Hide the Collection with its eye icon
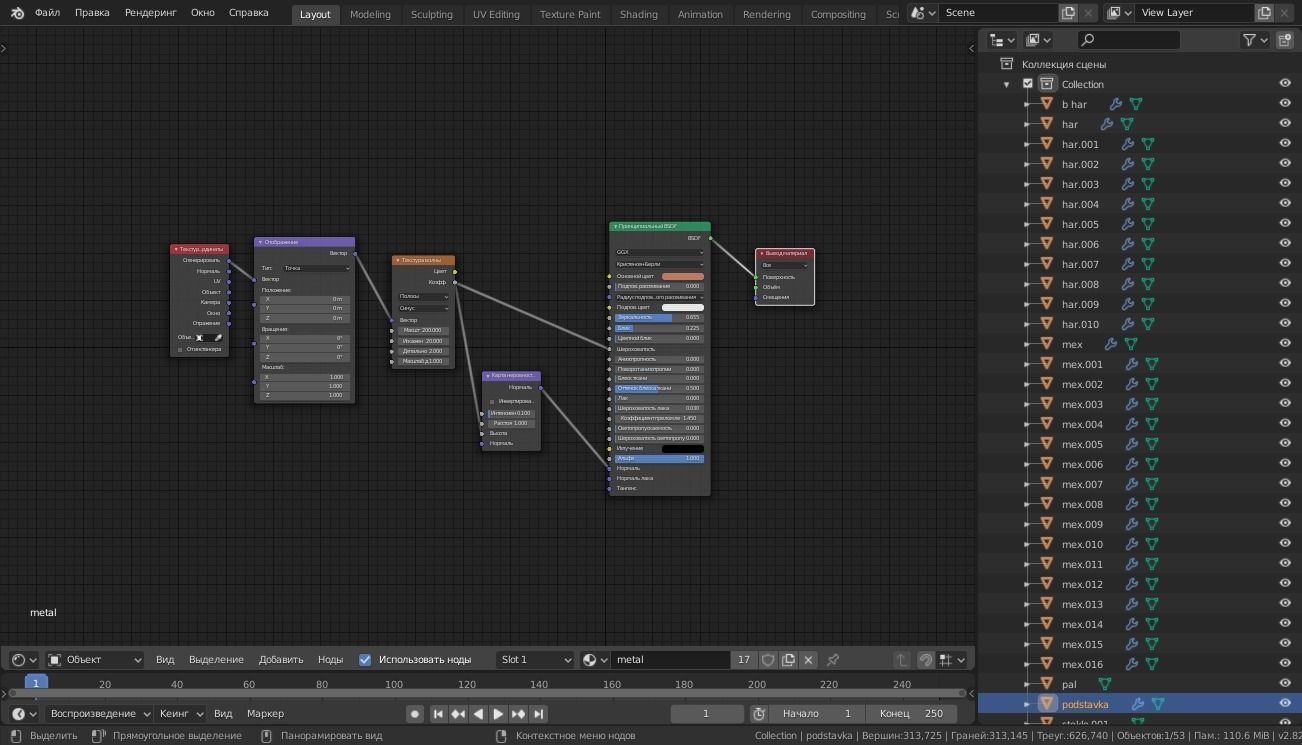Viewport: 1302px width, 745px height. pos(1285,84)
